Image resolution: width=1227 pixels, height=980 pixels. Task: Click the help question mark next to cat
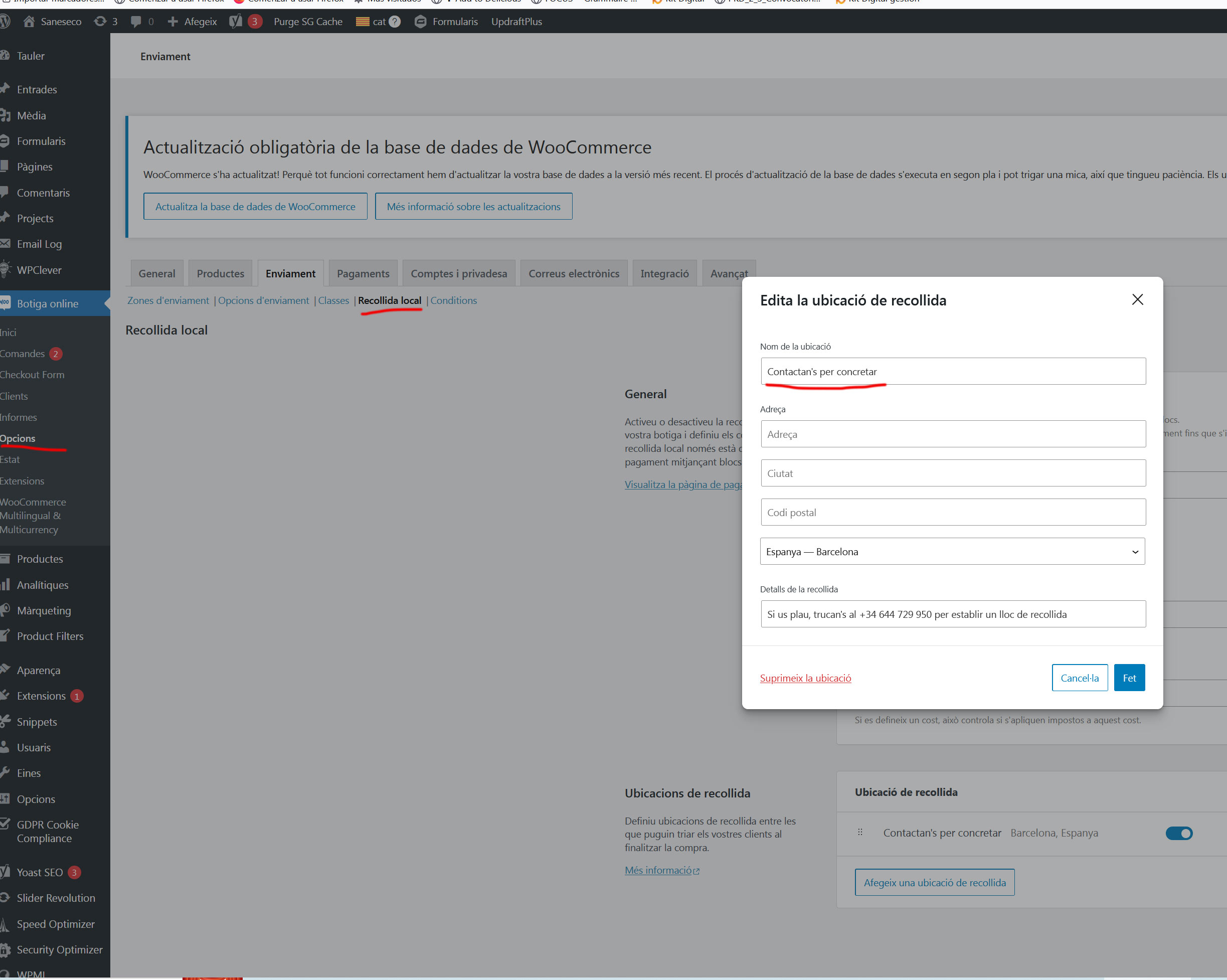395,22
